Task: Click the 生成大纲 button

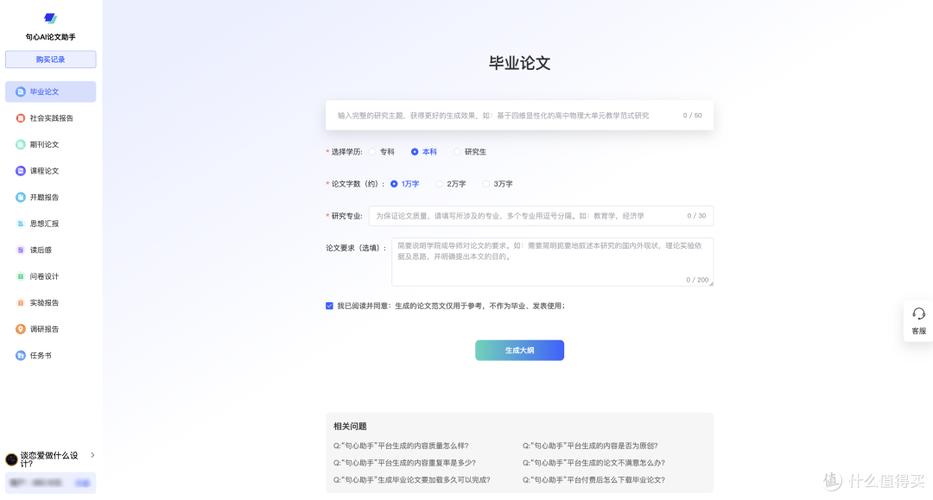Action: [519, 351]
